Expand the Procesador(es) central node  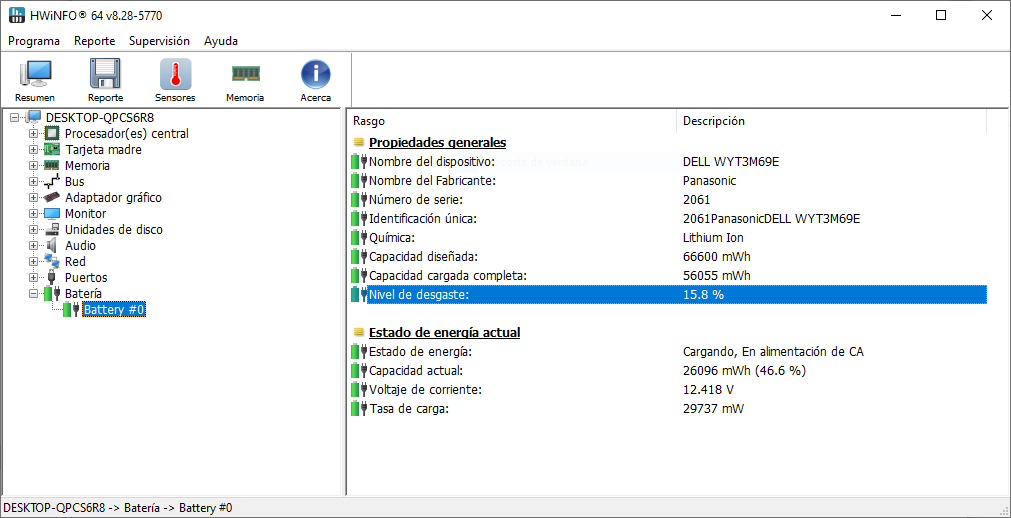point(34,134)
